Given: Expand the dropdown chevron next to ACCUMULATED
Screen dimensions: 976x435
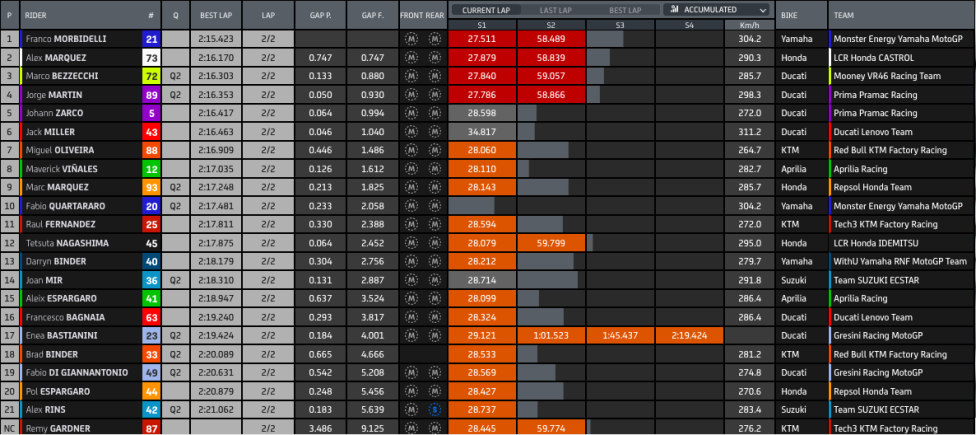Looking at the screenshot, I should point(762,10).
